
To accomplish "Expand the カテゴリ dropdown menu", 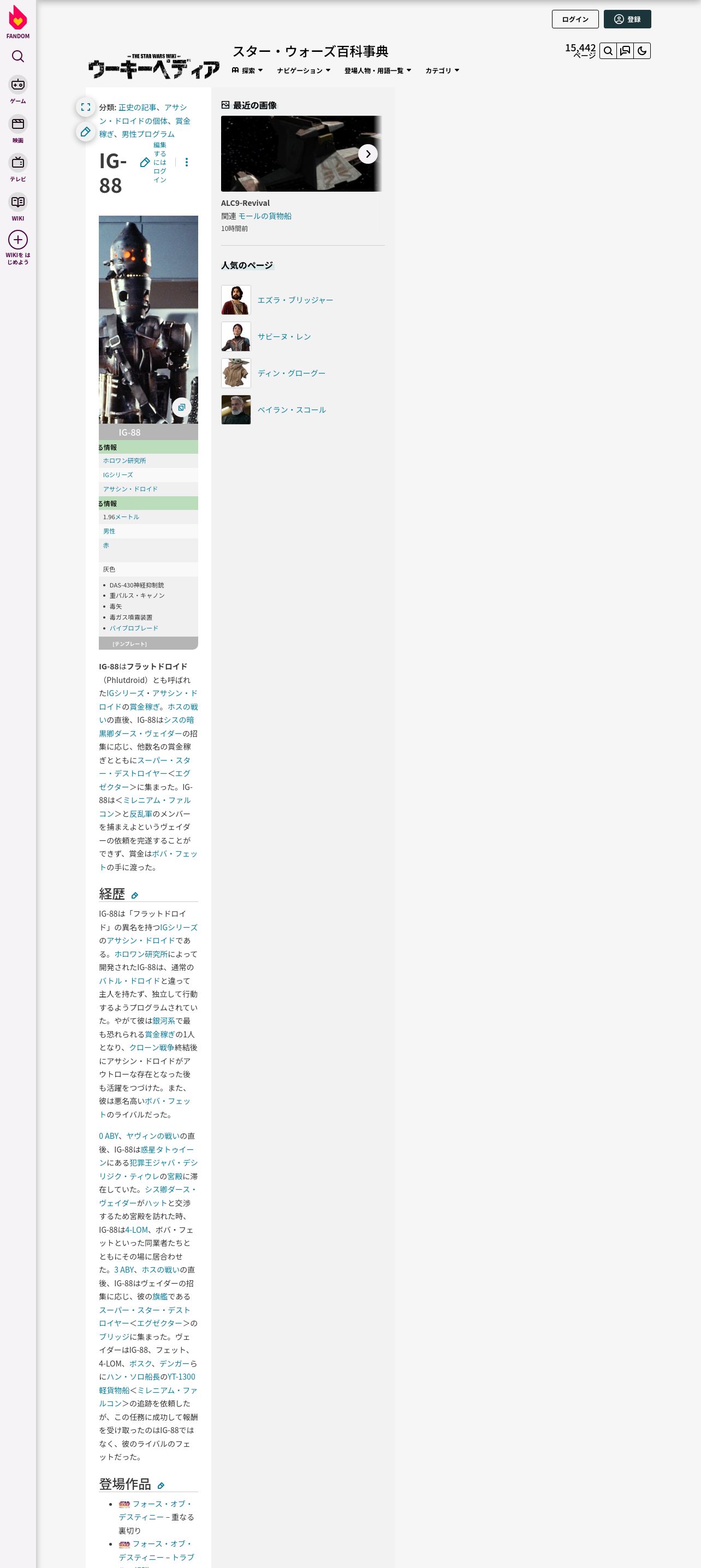I will click(442, 70).
